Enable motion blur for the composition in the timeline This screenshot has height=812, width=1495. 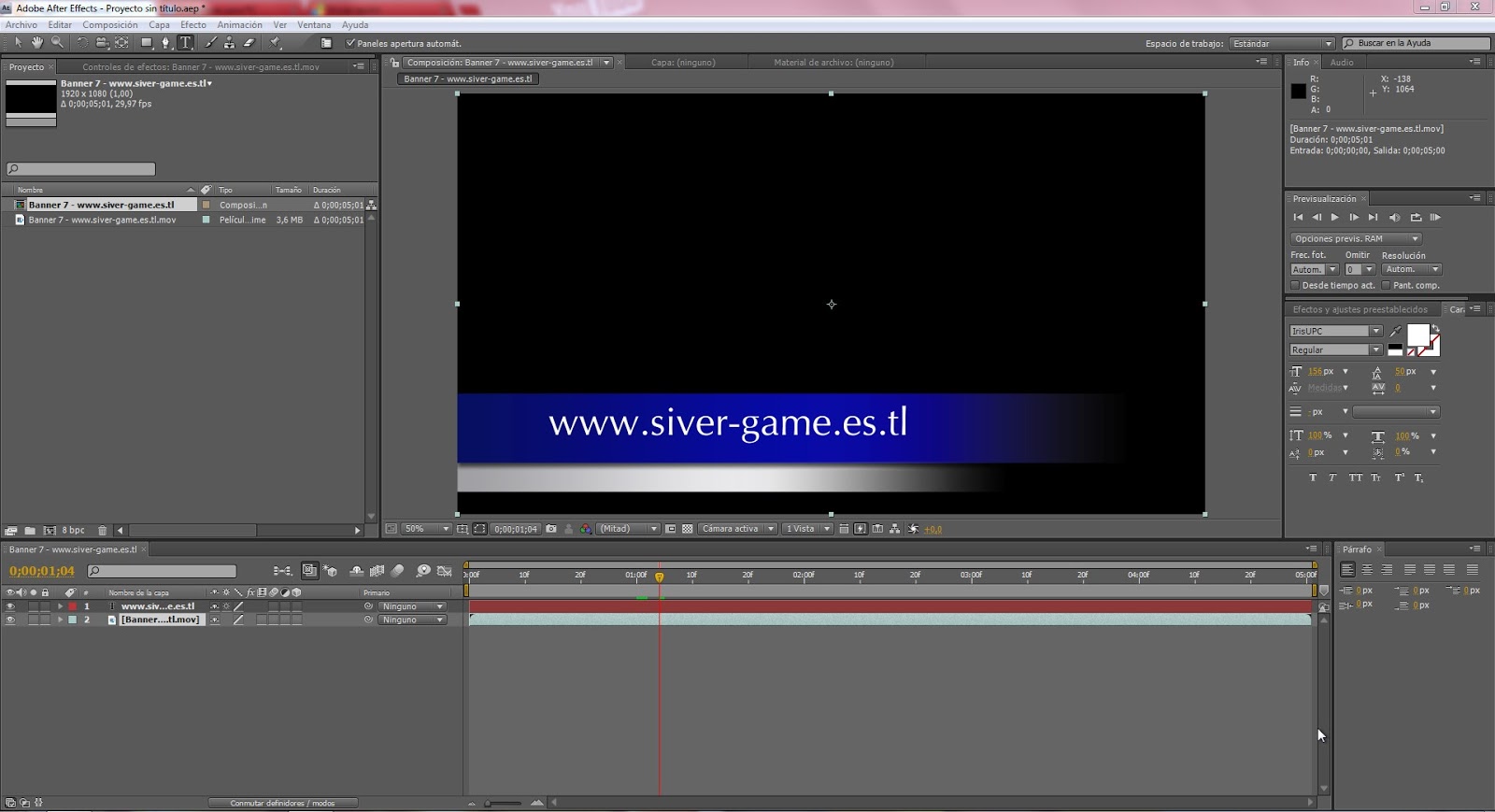[397, 571]
